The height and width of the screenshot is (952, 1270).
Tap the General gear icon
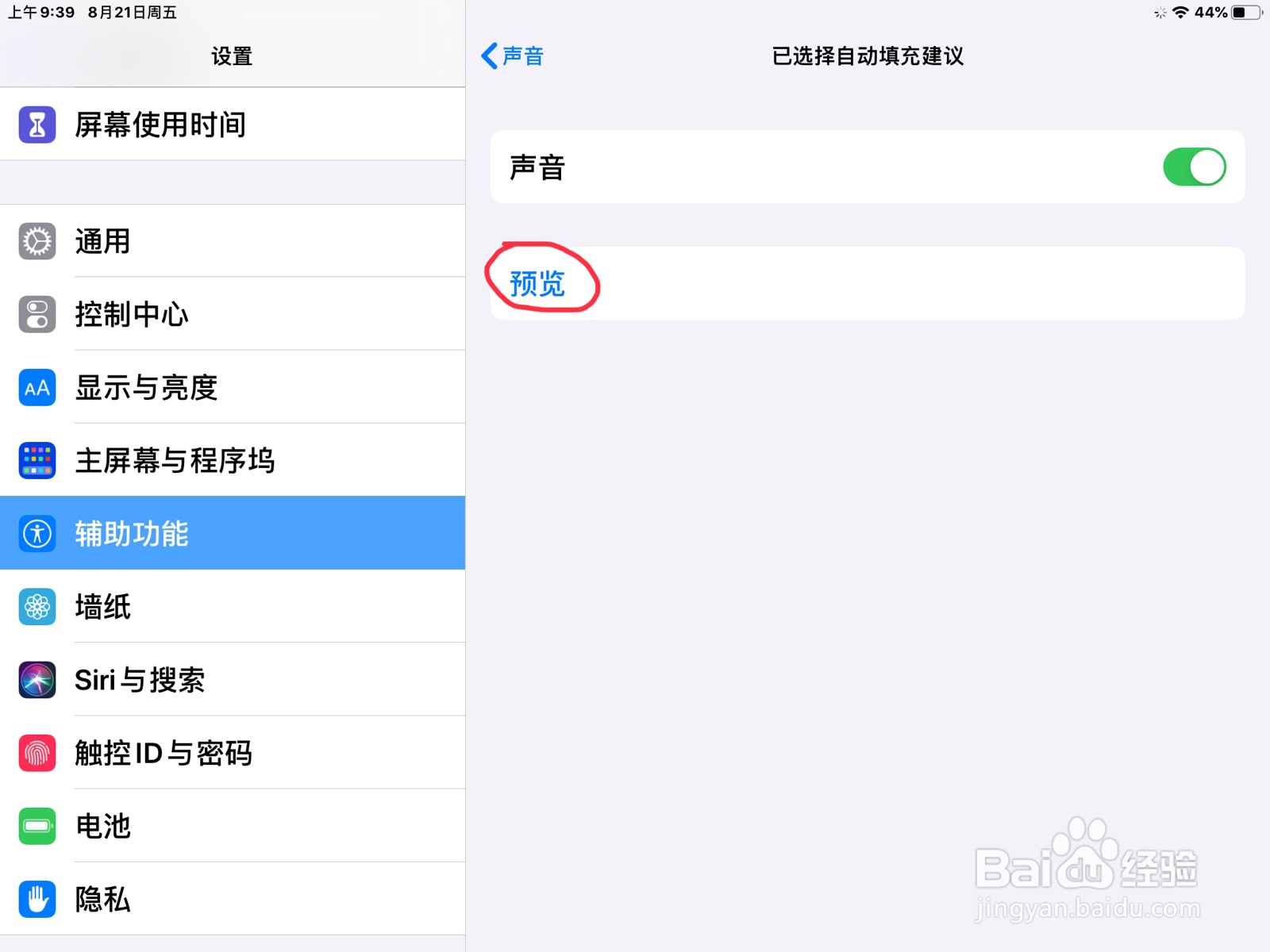37,241
